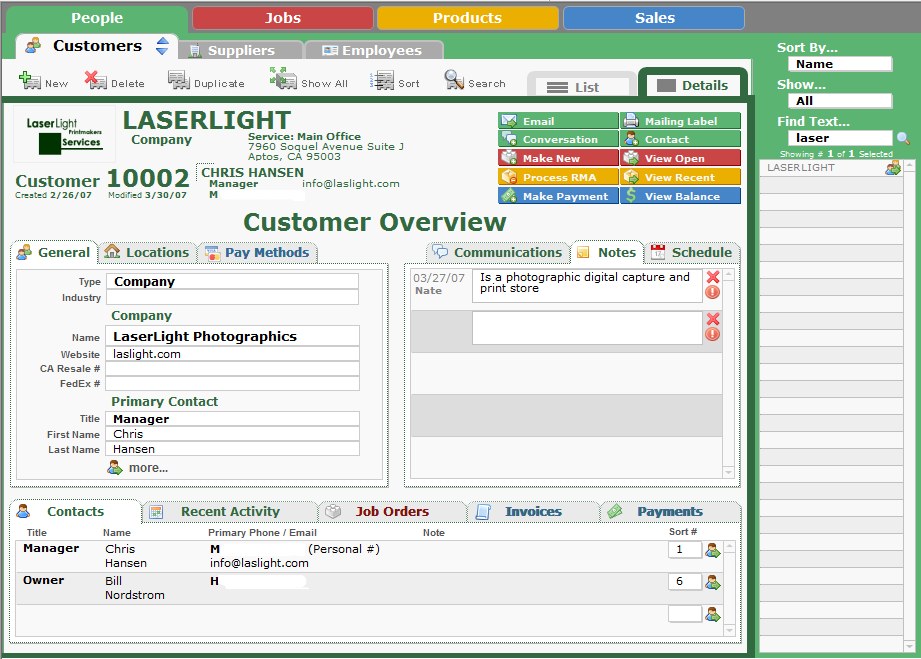Select LASERLIGHT in the results list
This screenshot has width=921, height=659.
[831, 168]
